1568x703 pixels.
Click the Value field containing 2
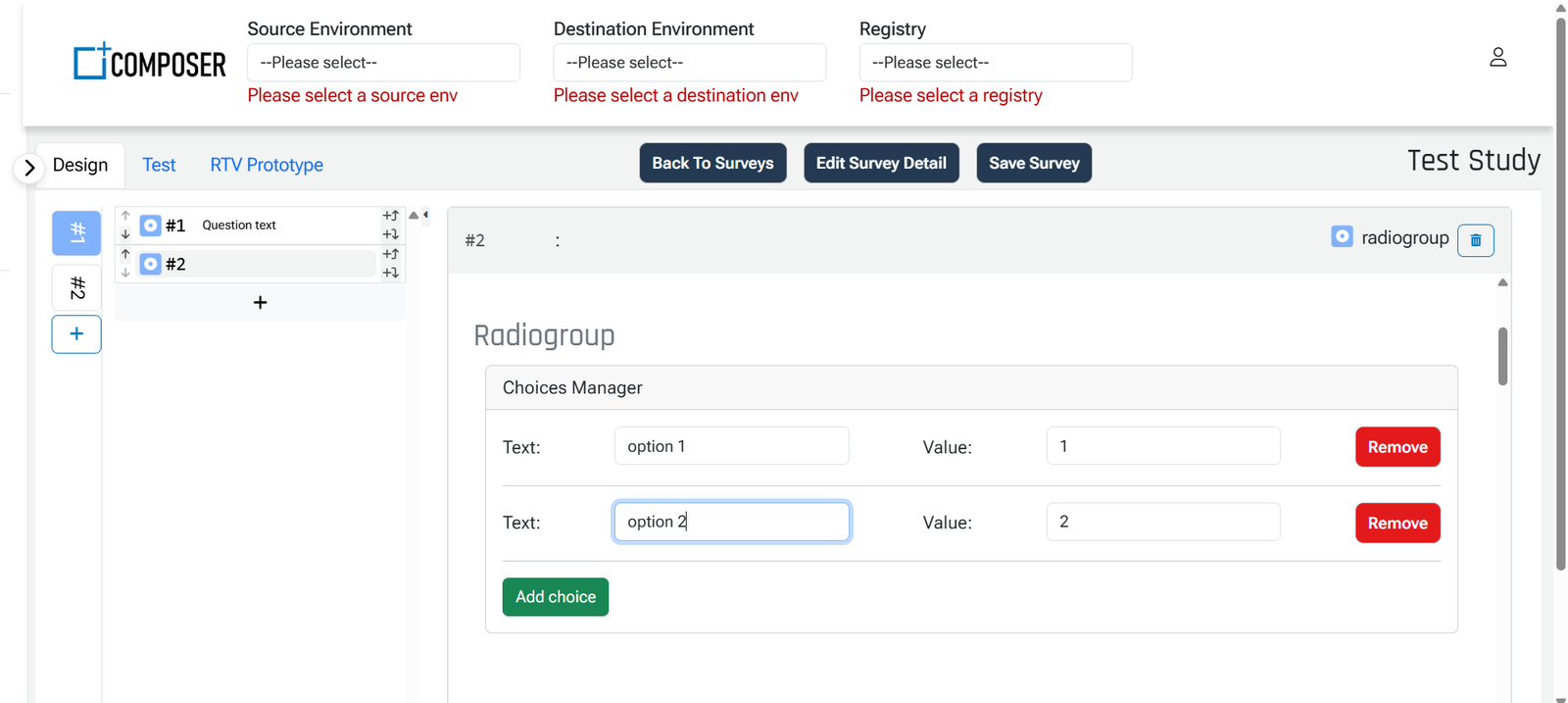(1163, 522)
